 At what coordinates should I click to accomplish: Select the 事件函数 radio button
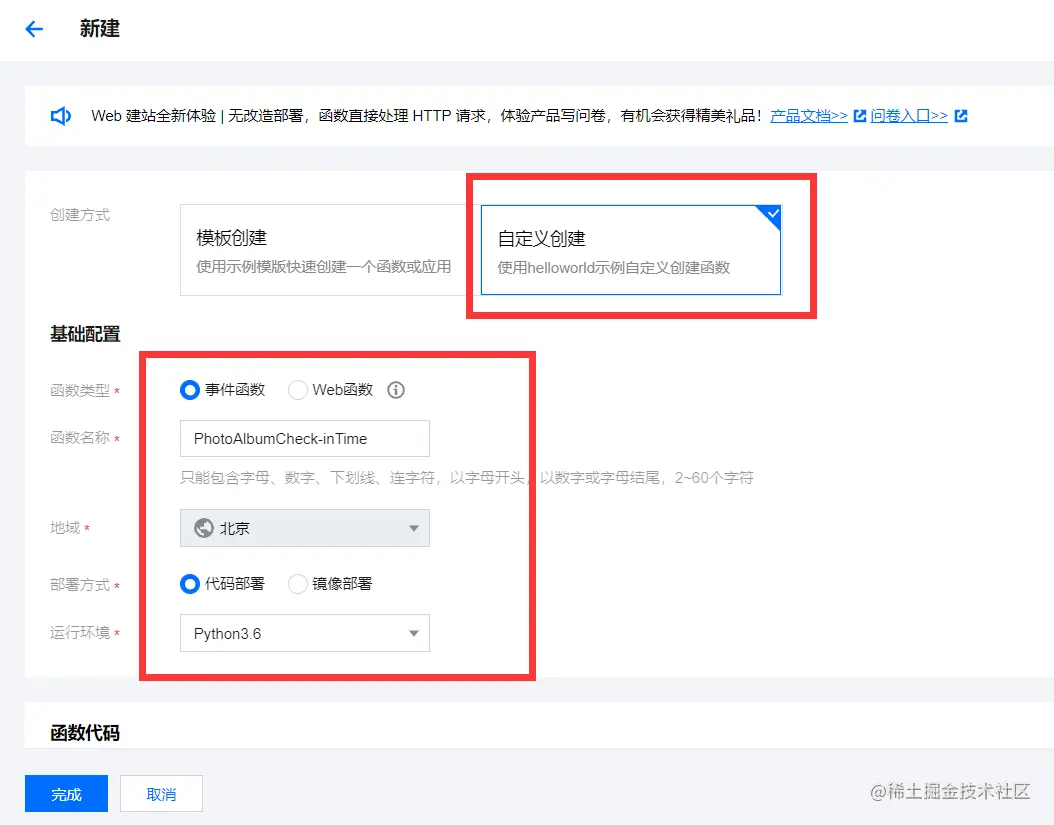pos(189,390)
